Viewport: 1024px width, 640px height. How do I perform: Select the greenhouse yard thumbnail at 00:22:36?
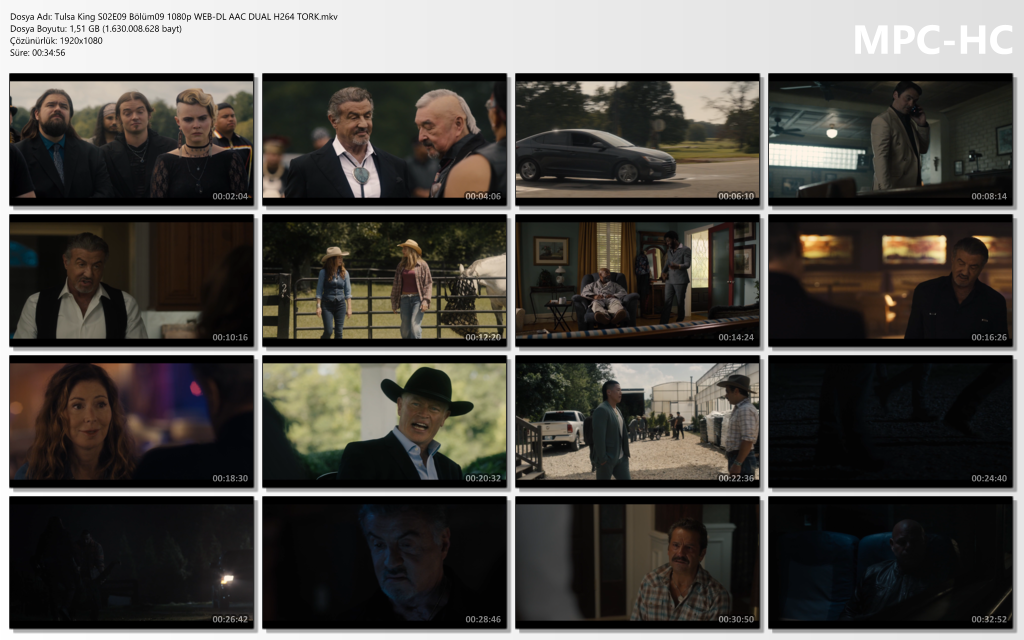637,421
